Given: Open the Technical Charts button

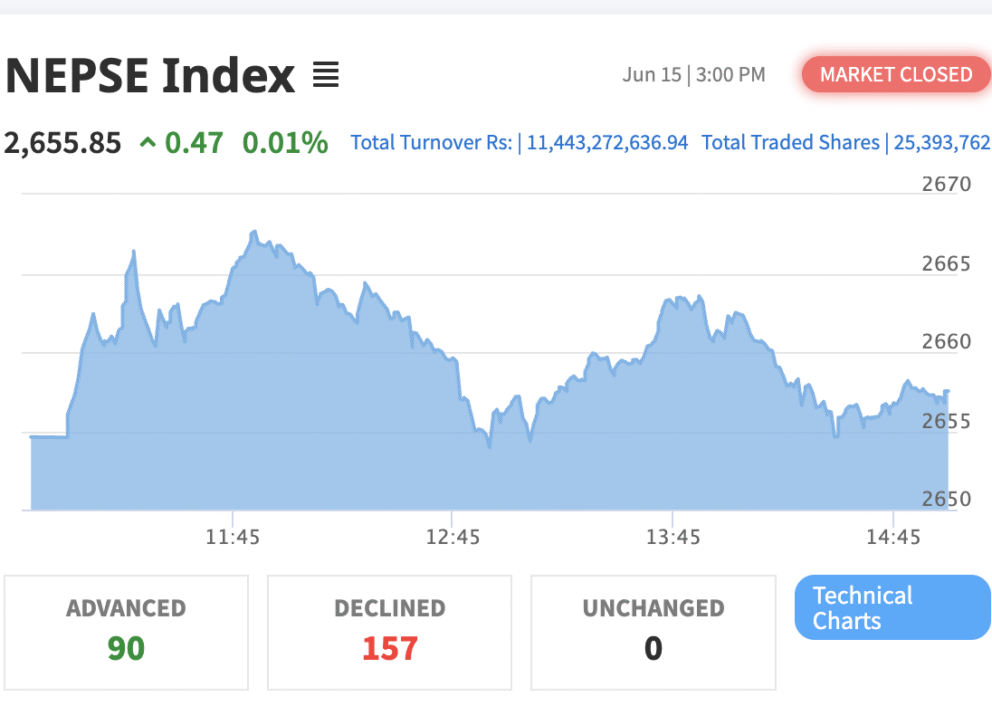Looking at the screenshot, I should coord(892,607).
